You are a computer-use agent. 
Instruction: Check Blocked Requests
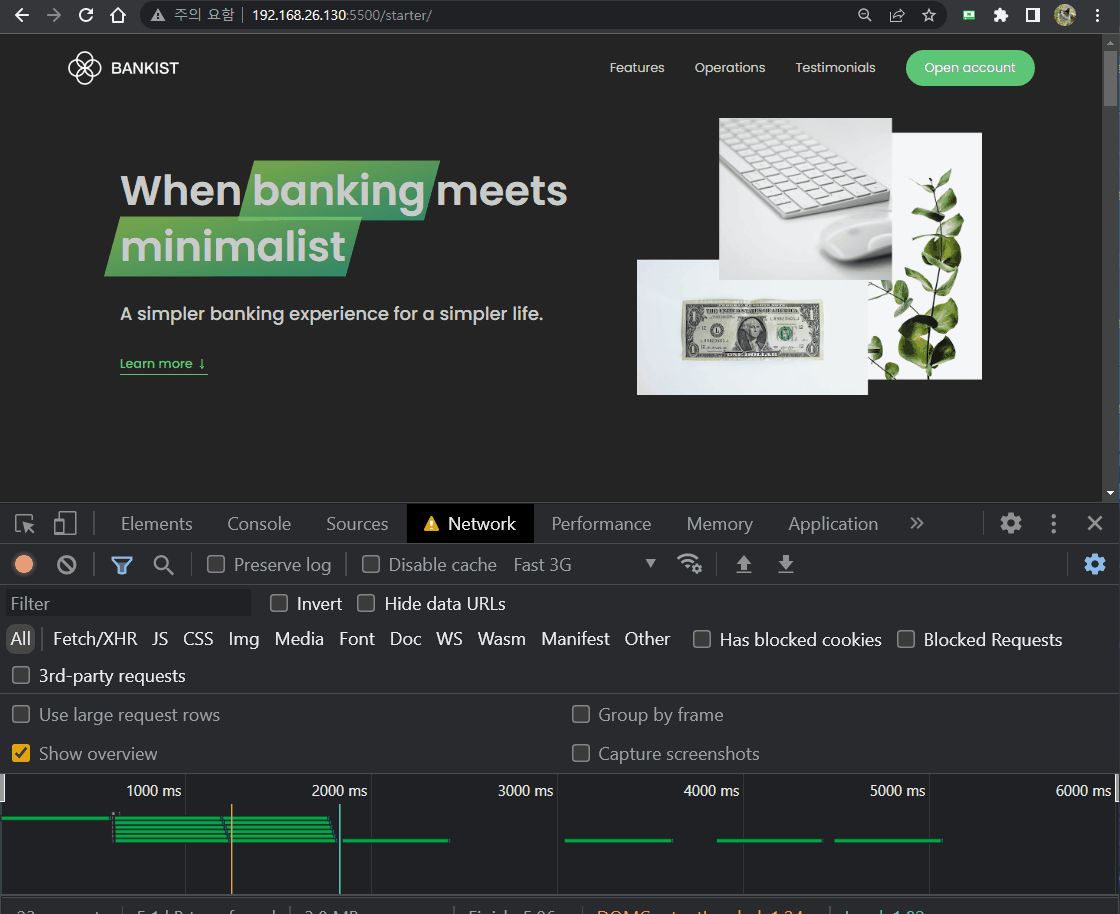click(x=906, y=639)
